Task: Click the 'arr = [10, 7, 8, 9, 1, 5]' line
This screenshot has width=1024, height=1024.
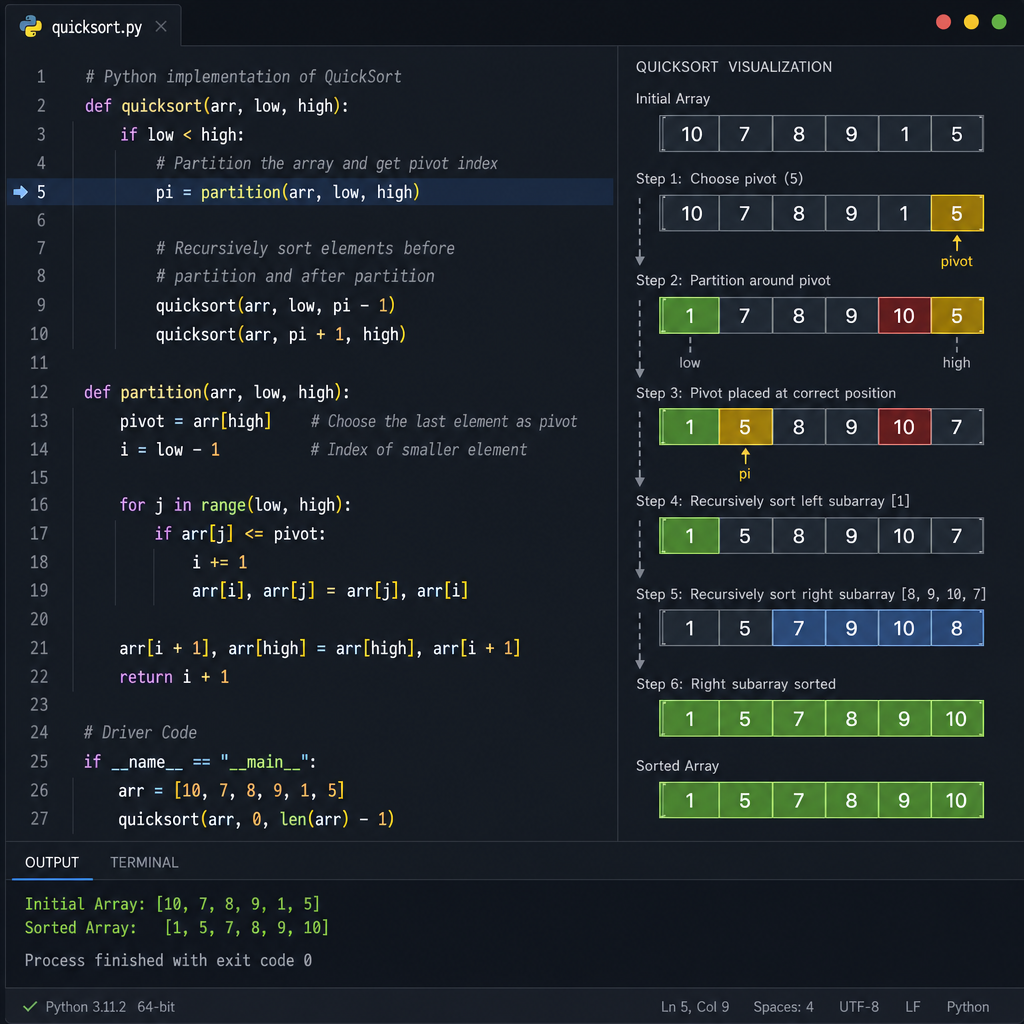Action: tap(231, 790)
